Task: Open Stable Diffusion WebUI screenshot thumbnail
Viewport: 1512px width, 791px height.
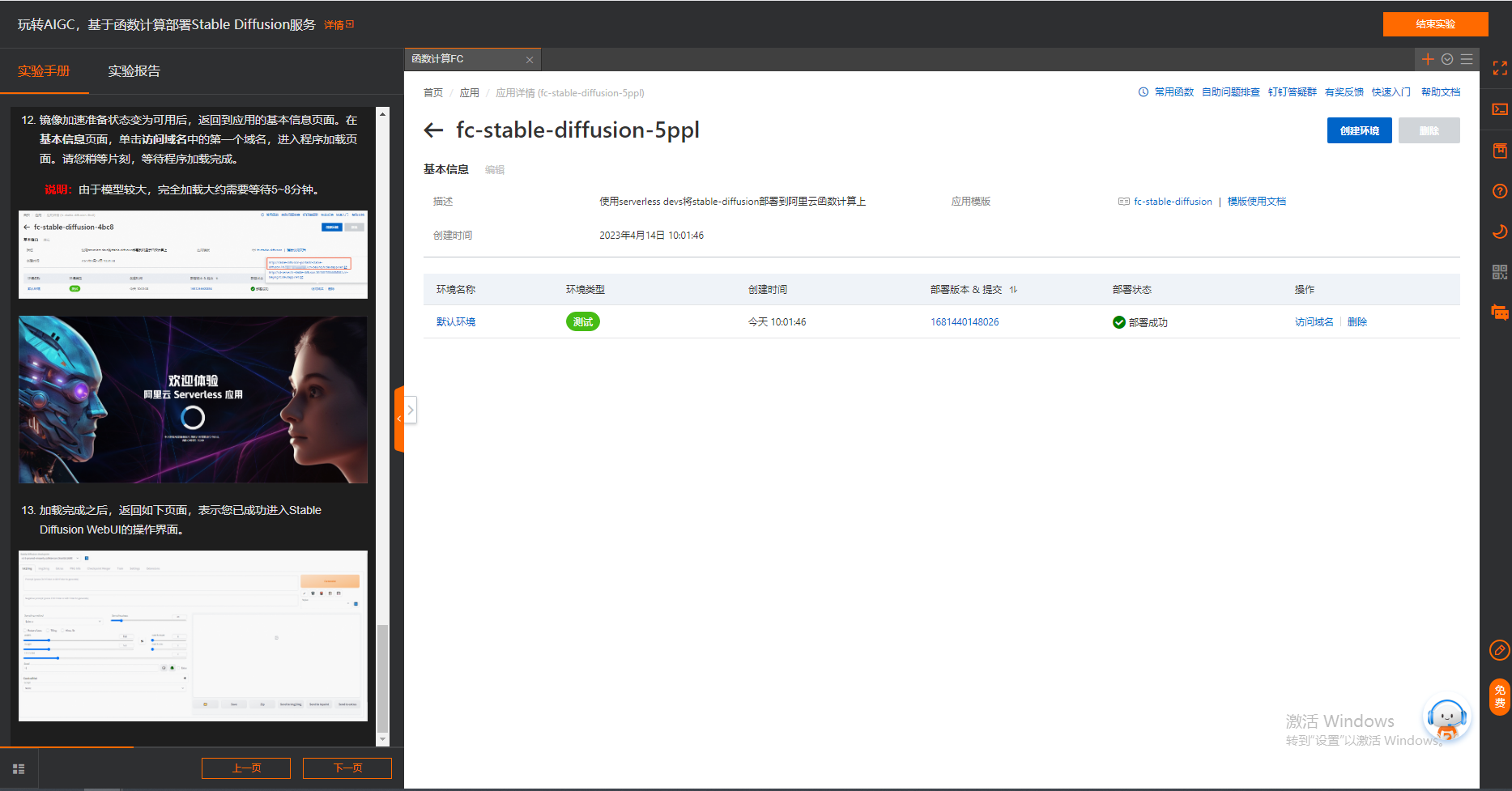Action: pyautogui.click(x=193, y=636)
